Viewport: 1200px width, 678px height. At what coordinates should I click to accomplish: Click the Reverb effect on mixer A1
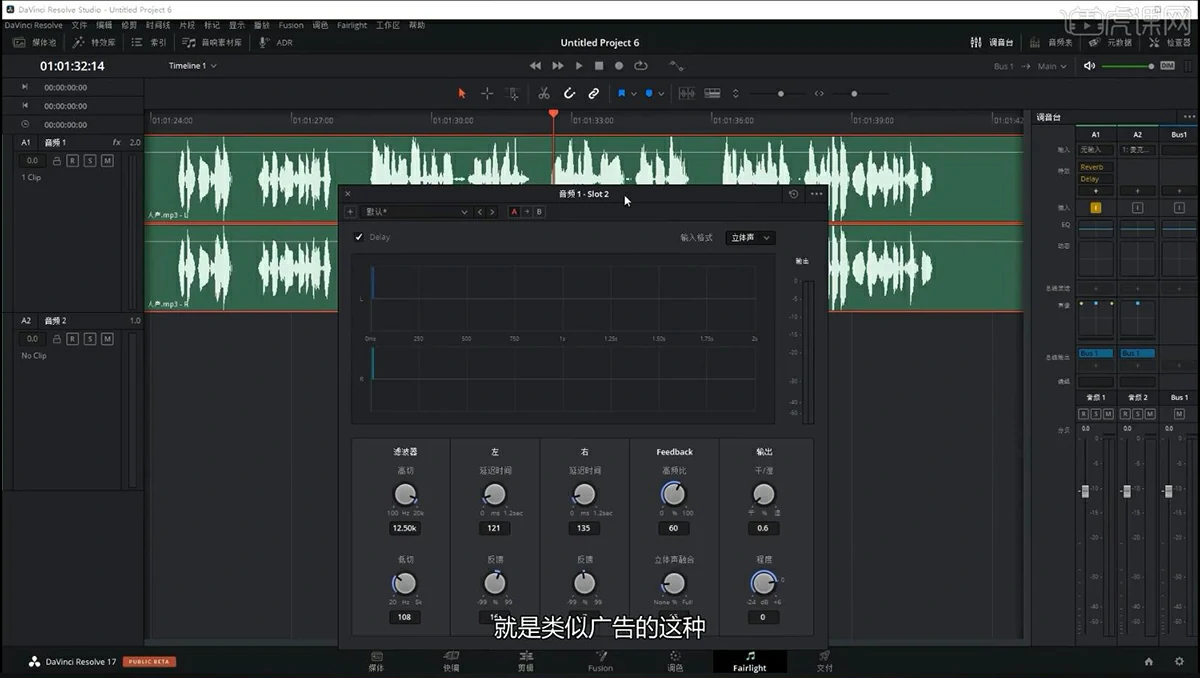pos(1096,168)
